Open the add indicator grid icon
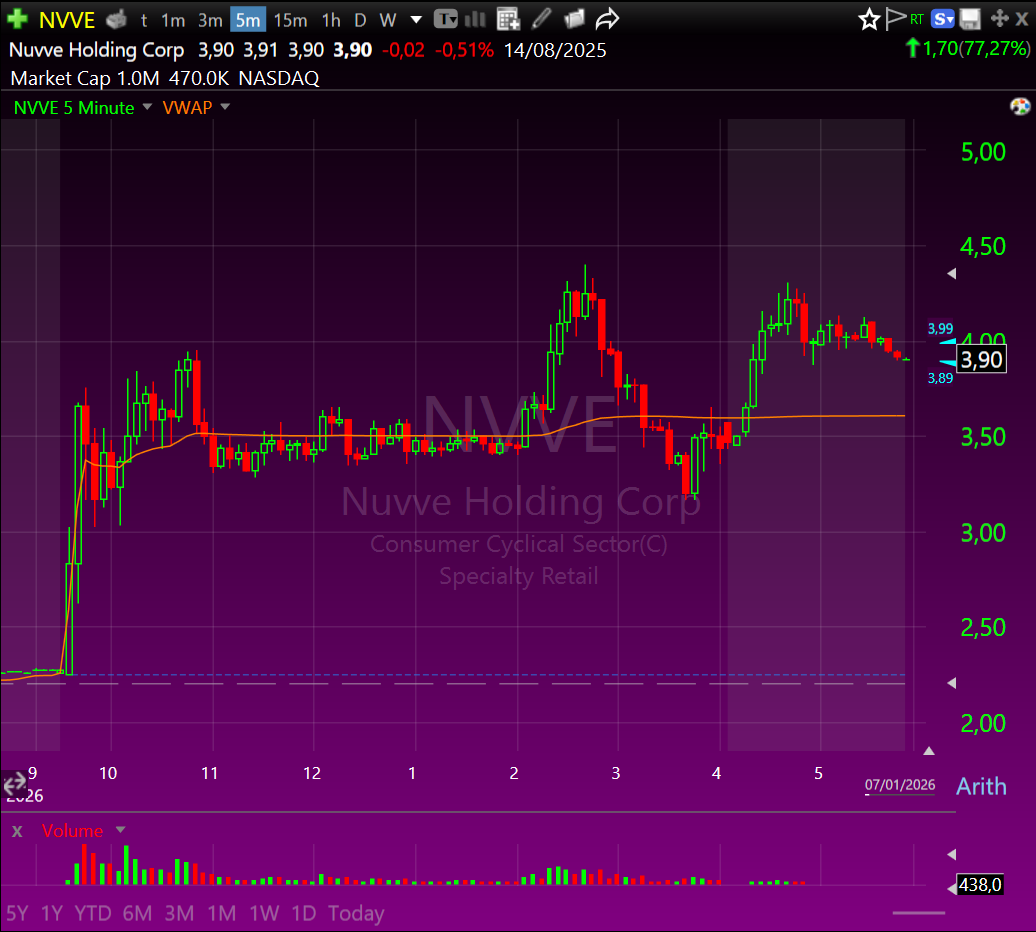 (x=508, y=19)
